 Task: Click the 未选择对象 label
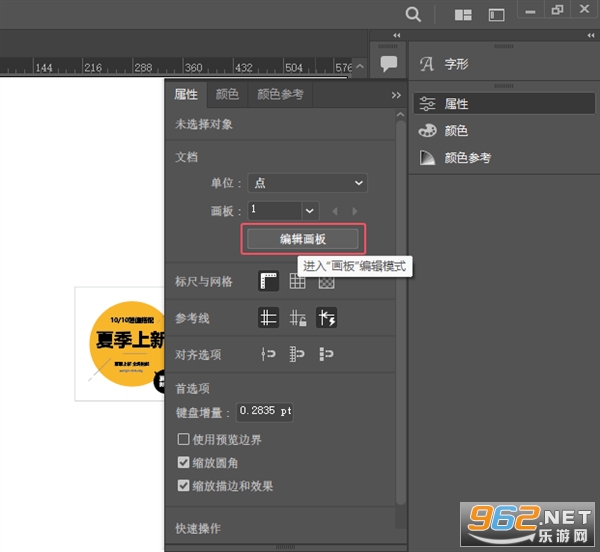[204, 124]
